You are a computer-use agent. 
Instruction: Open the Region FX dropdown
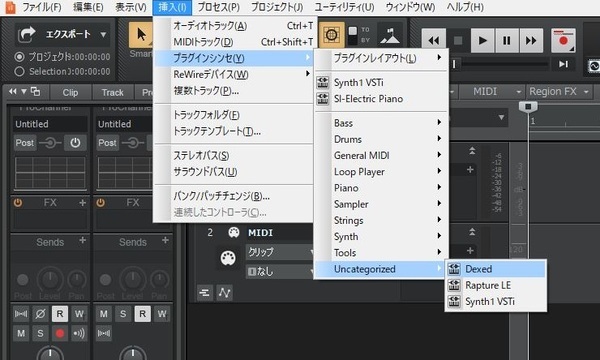point(586,92)
